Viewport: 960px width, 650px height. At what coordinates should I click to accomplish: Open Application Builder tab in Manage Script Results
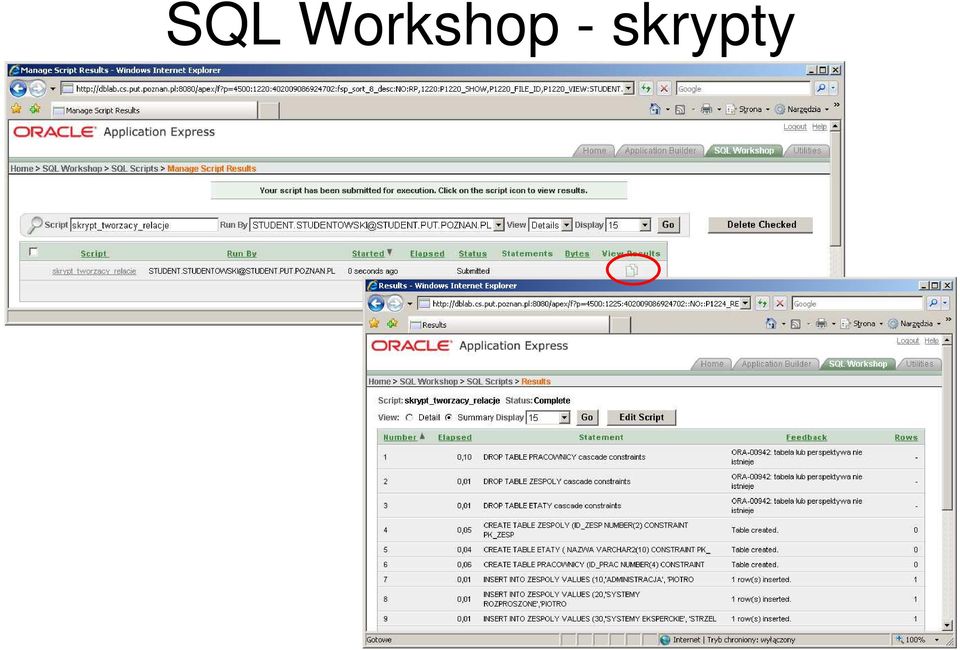(660, 151)
